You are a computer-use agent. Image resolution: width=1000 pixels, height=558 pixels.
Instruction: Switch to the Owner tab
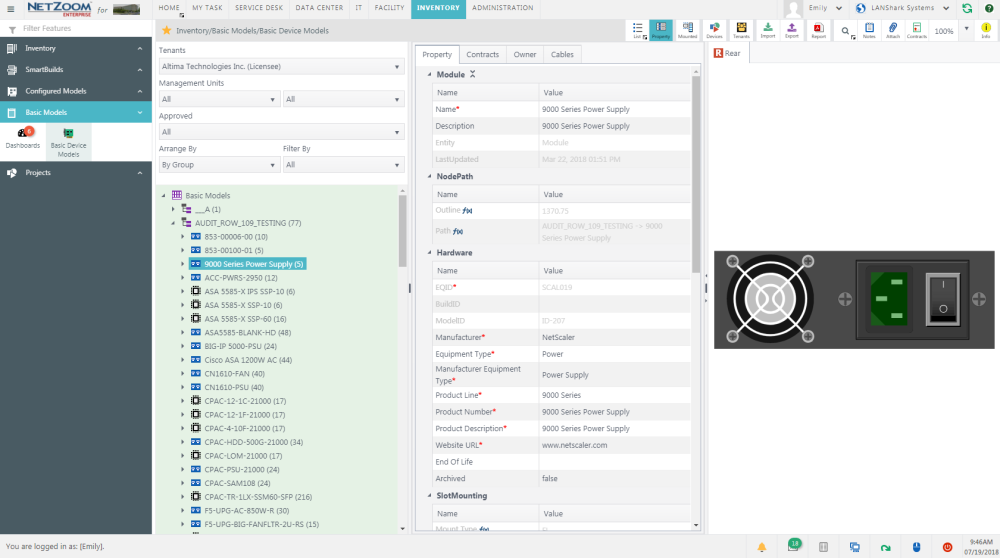point(525,55)
